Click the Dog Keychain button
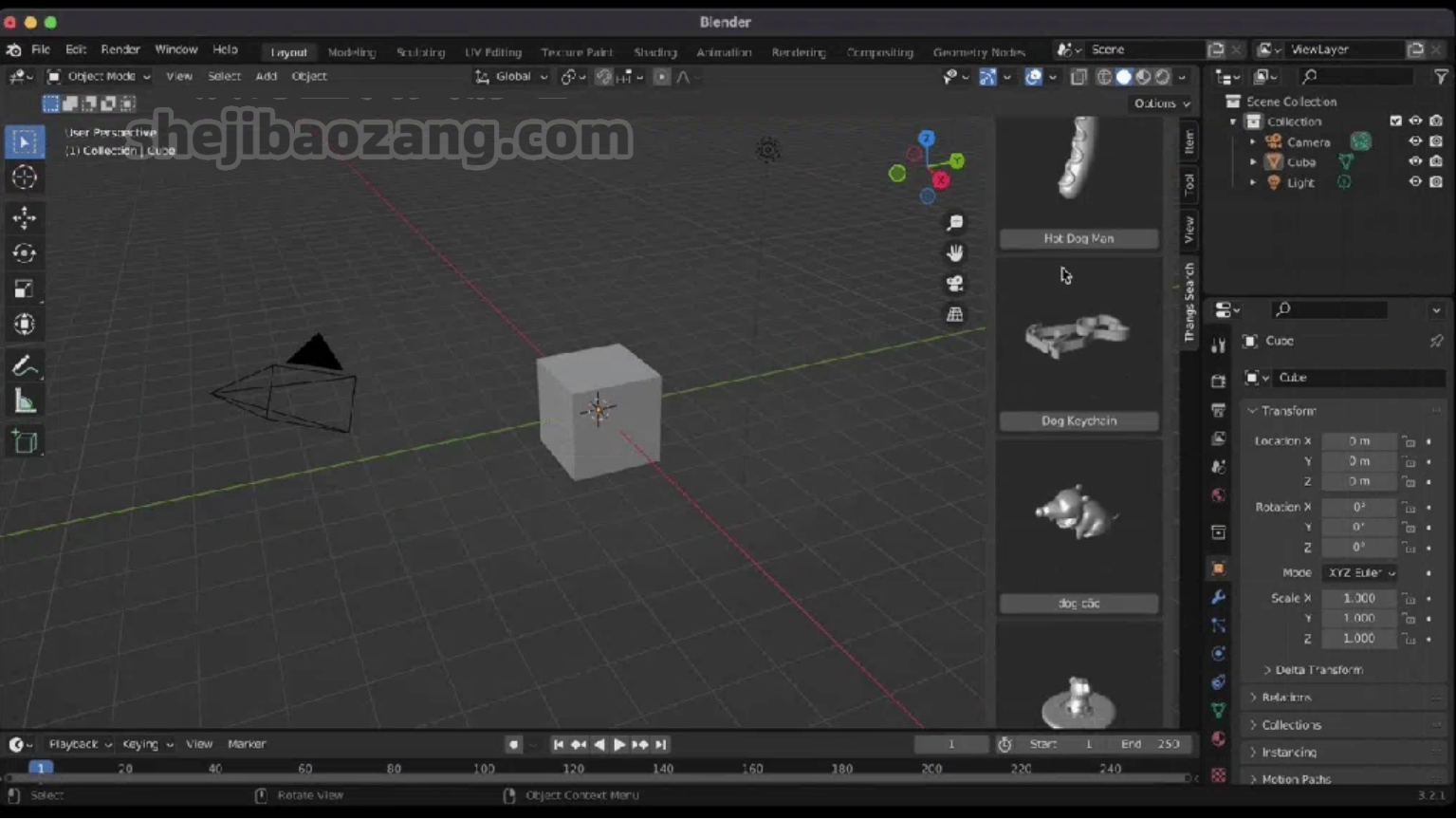The height and width of the screenshot is (820, 1456). (1078, 421)
